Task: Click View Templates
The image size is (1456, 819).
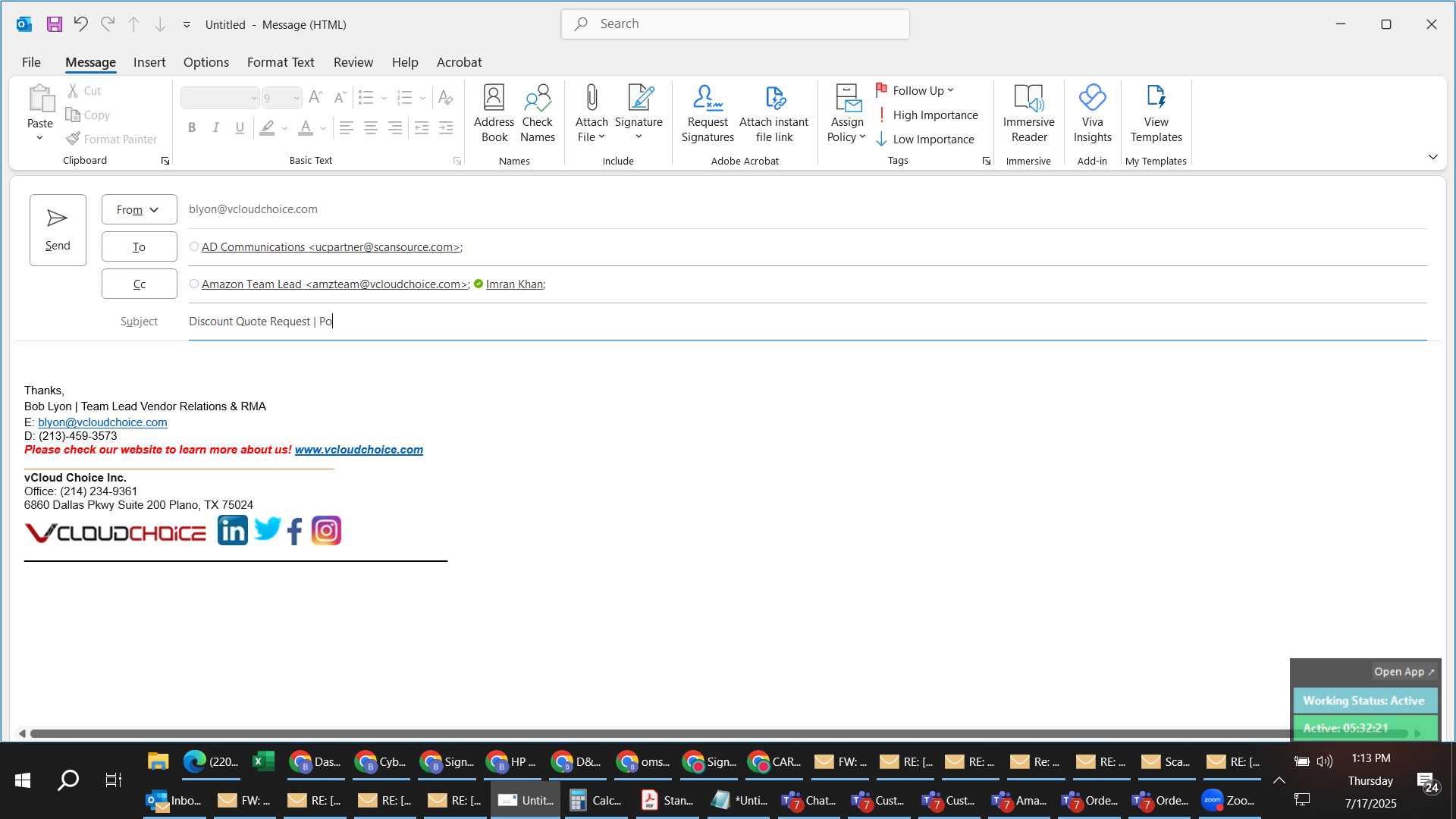Action: click(x=1156, y=114)
